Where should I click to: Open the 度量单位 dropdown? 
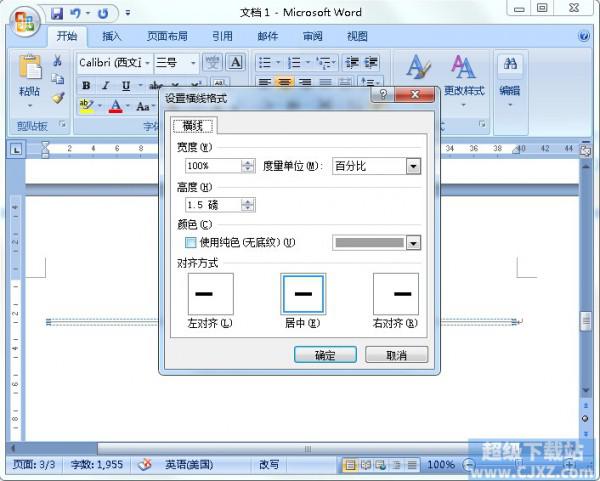413,166
